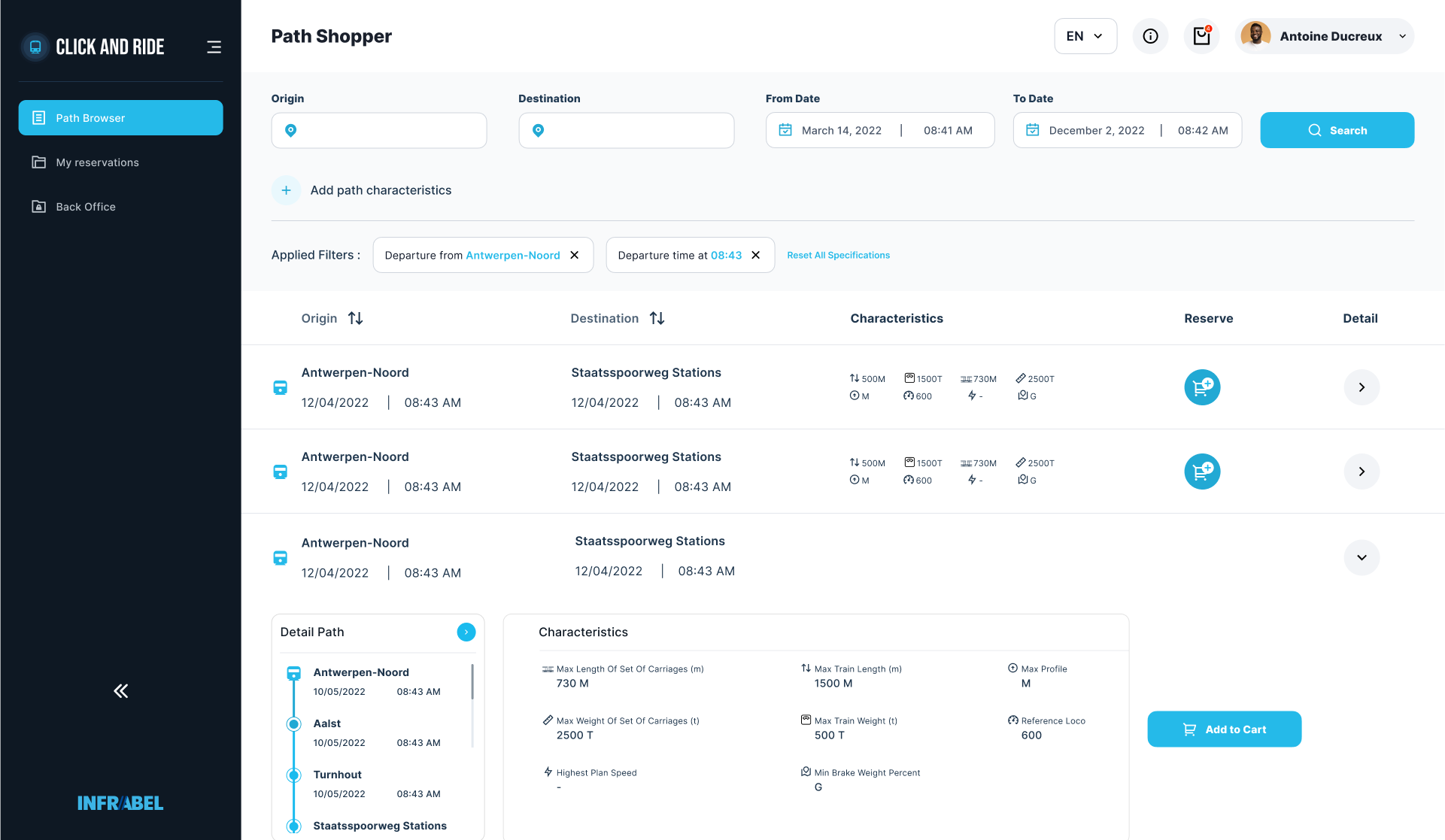Click the Search button

pyautogui.click(x=1337, y=130)
